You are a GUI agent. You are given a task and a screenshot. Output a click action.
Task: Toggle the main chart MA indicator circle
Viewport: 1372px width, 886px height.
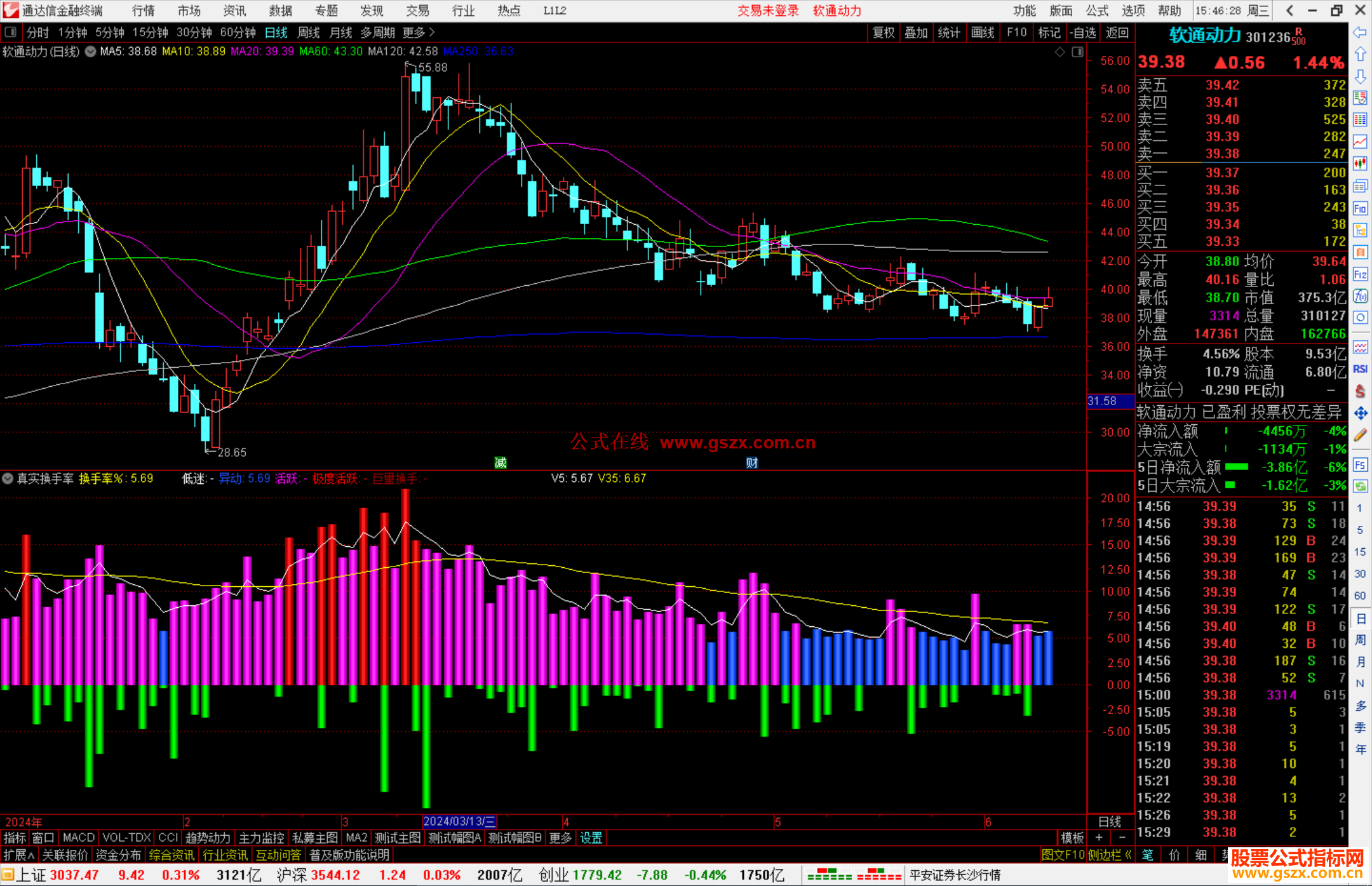pyautogui.click(x=91, y=51)
